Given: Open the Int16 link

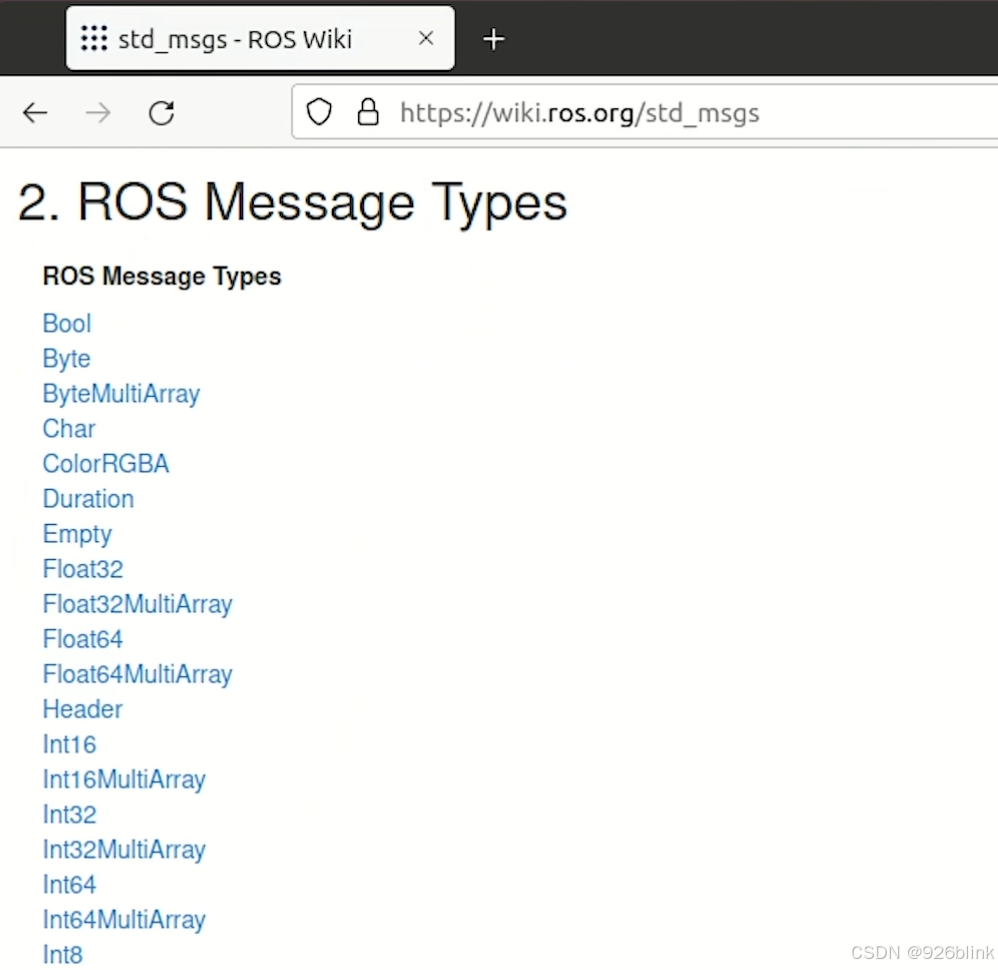Looking at the screenshot, I should pos(69,745).
